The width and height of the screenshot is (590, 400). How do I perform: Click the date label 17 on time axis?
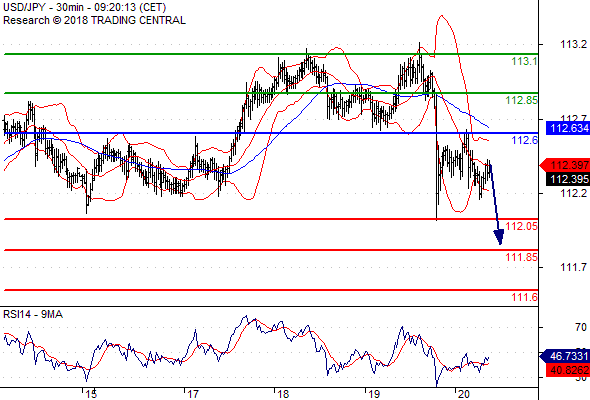(193, 394)
